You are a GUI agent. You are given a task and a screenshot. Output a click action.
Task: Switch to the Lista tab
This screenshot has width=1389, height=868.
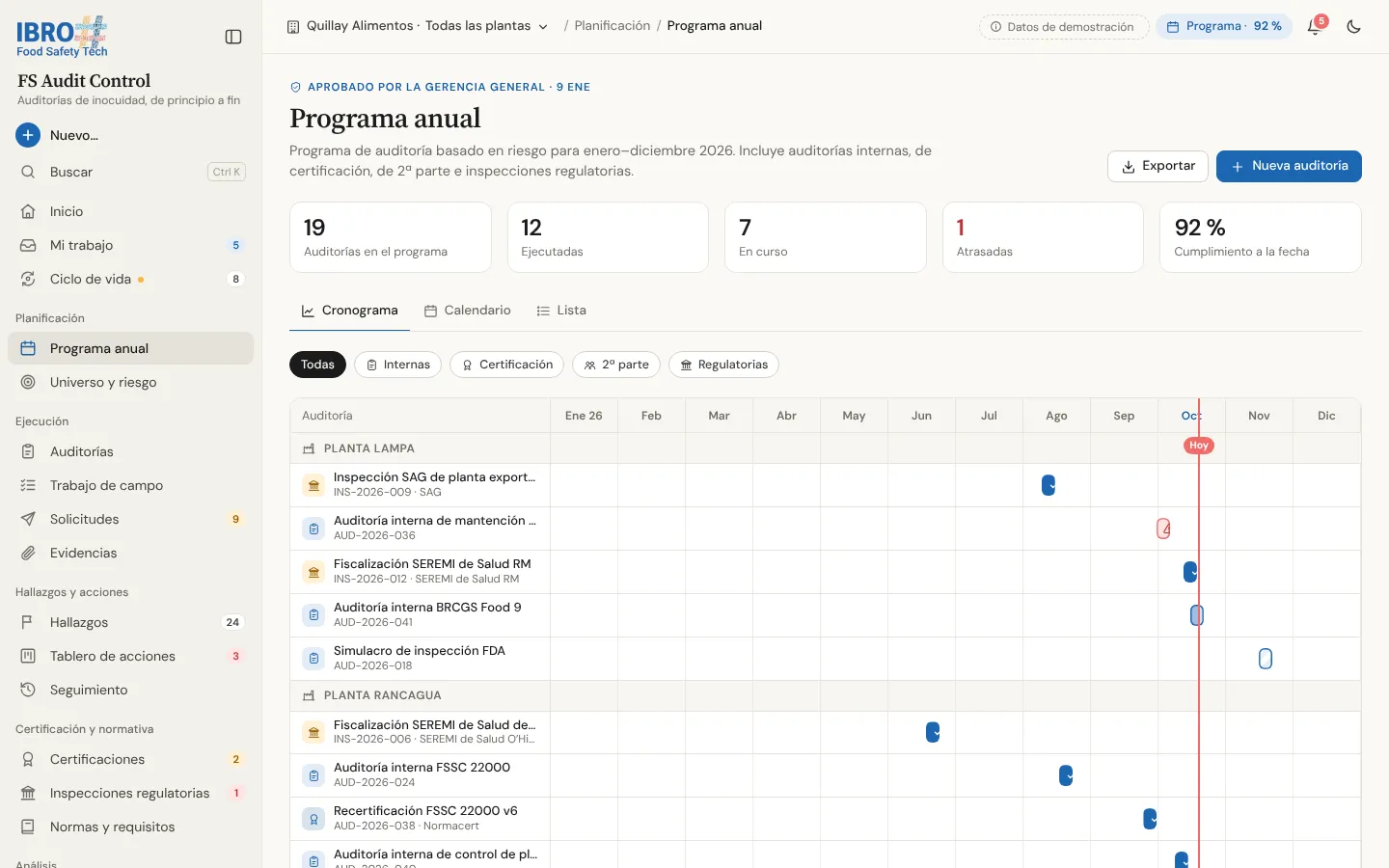click(561, 311)
